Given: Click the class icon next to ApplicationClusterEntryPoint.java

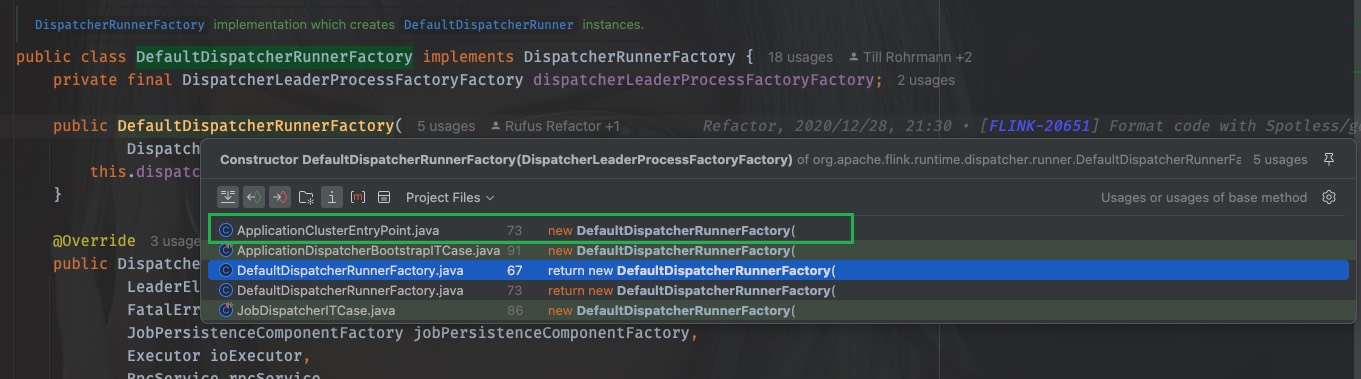Looking at the screenshot, I should (x=226, y=230).
